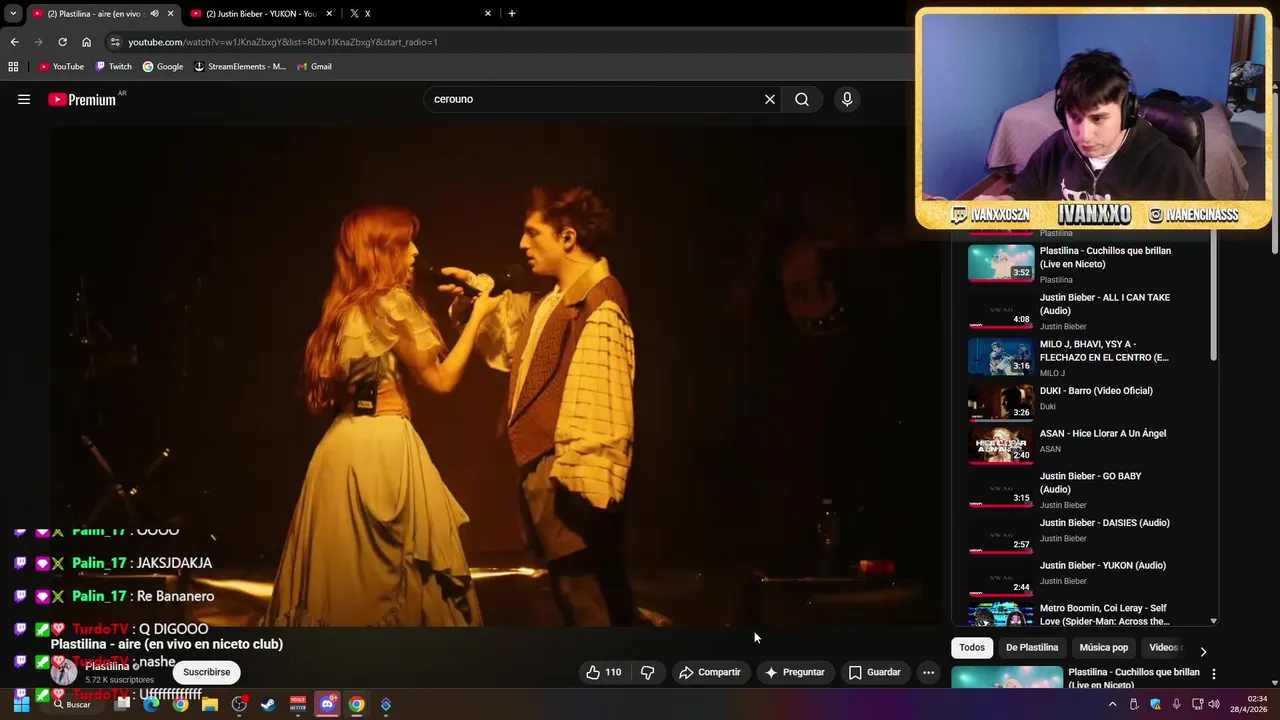
Task: Select the Música pop filter chip
Action: pyautogui.click(x=1104, y=647)
